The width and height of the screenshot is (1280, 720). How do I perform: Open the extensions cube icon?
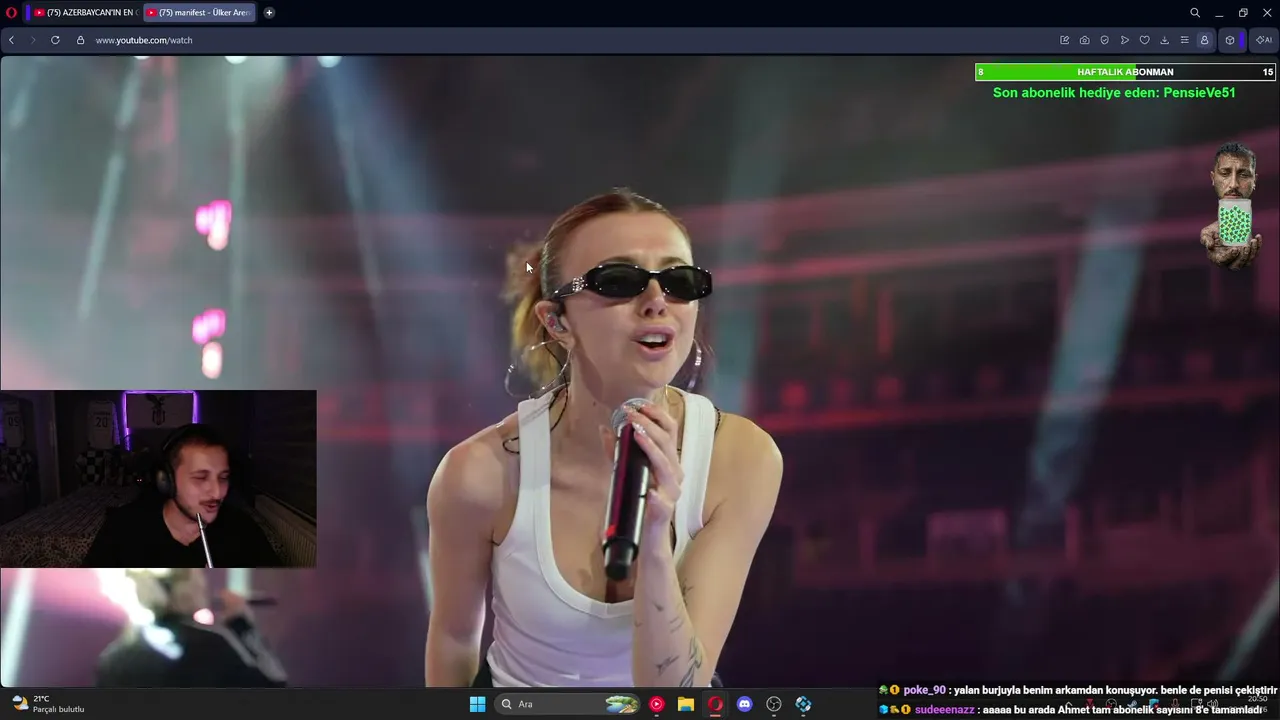point(1230,40)
